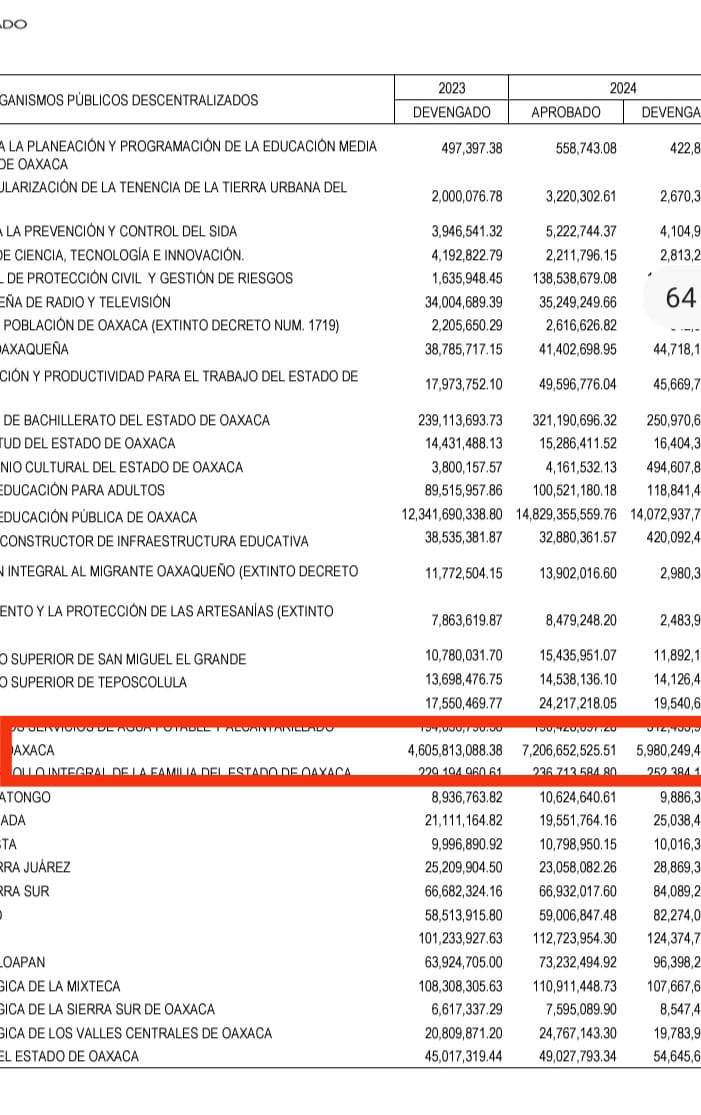The image size is (701, 1115).
Task: Select the amount 3,946,541.32
Action: (466, 231)
